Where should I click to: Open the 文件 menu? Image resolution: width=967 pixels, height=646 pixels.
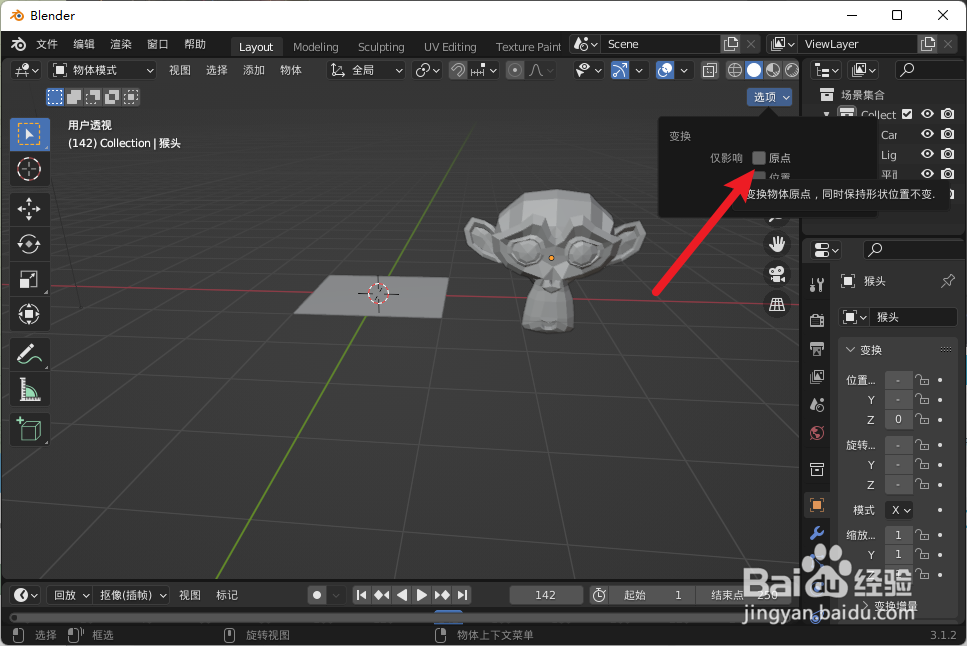coord(47,44)
